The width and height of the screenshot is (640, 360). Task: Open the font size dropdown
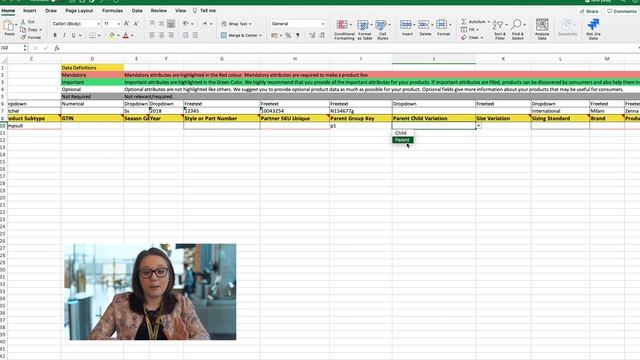(119, 24)
